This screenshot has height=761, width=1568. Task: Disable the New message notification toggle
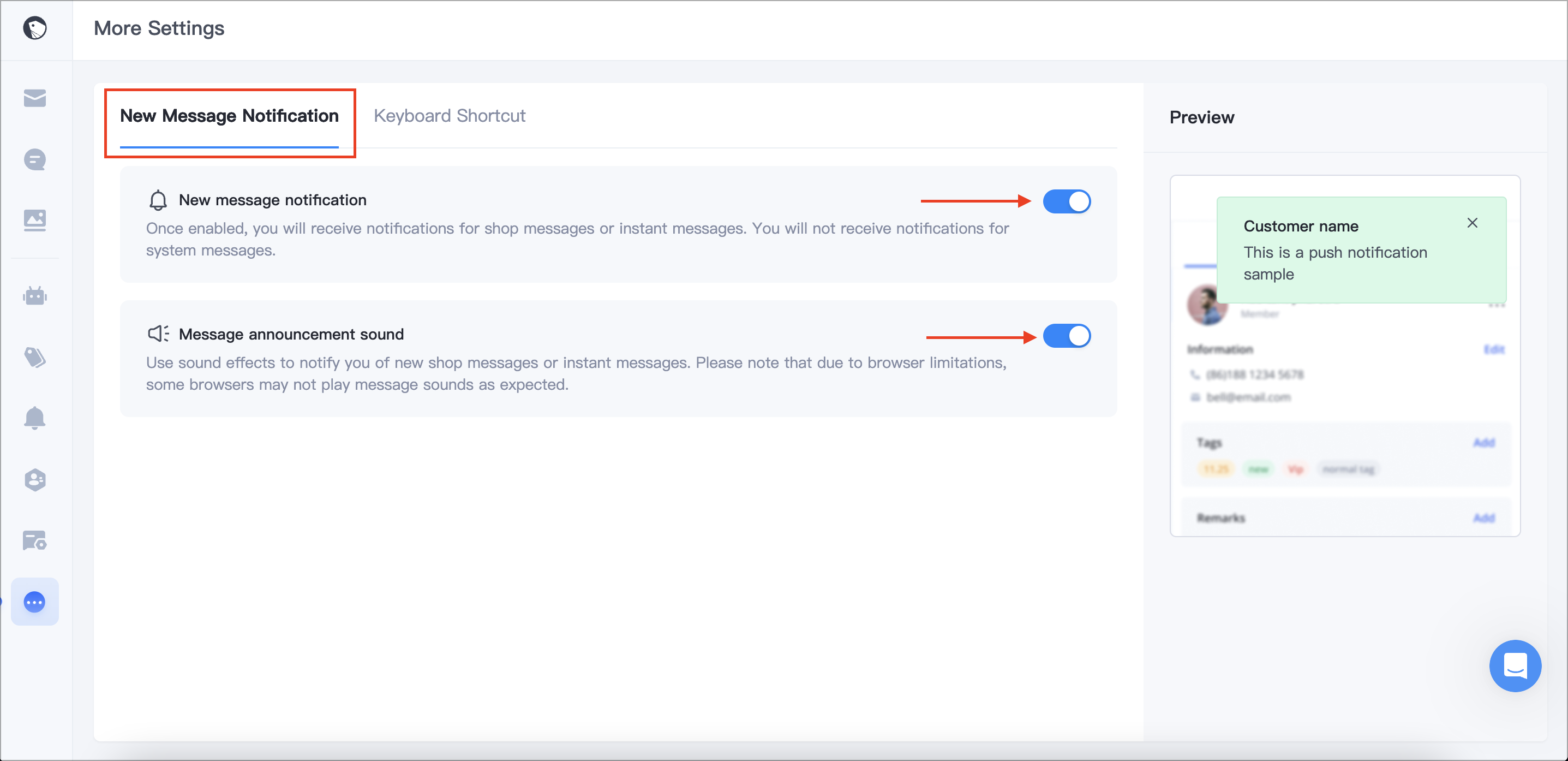[x=1067, y=201]
